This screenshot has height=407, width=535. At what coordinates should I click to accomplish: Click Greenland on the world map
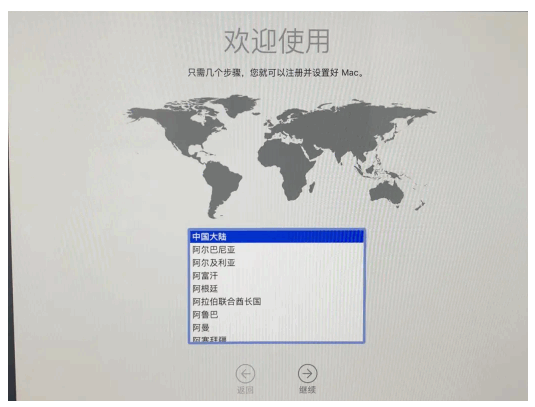[239, 104]
